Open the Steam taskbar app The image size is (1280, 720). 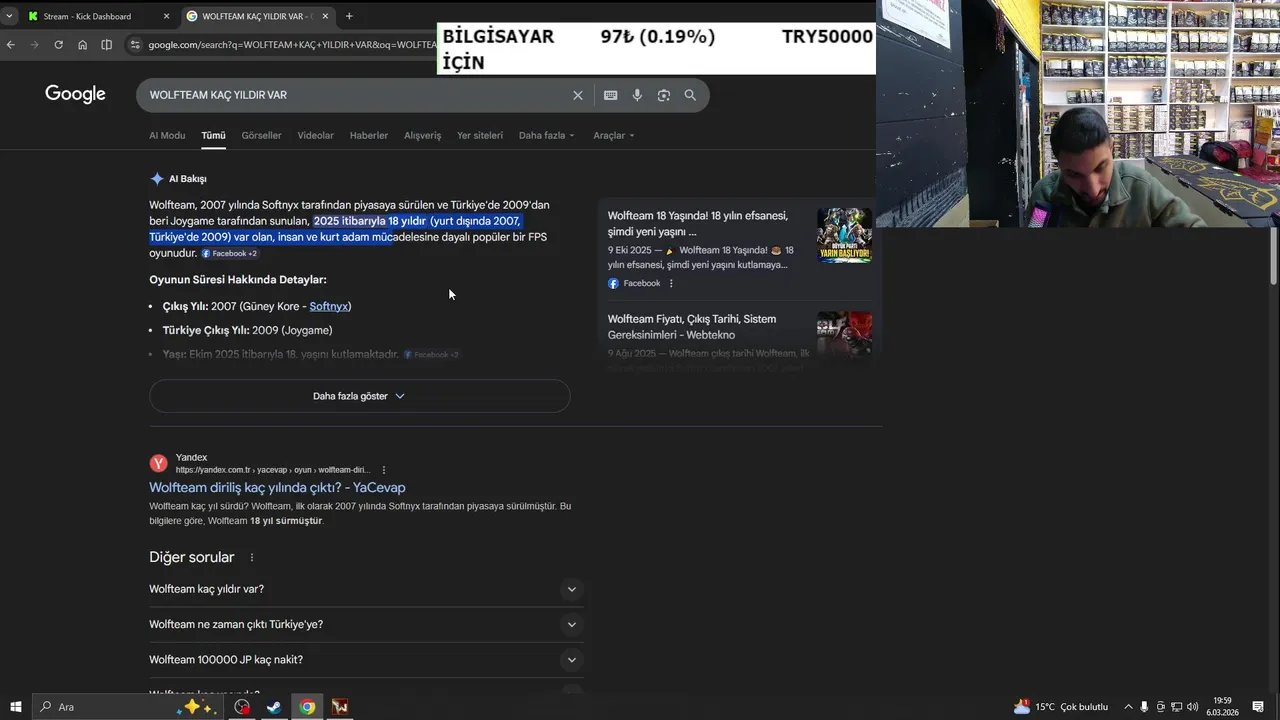[x=273, y=707]
